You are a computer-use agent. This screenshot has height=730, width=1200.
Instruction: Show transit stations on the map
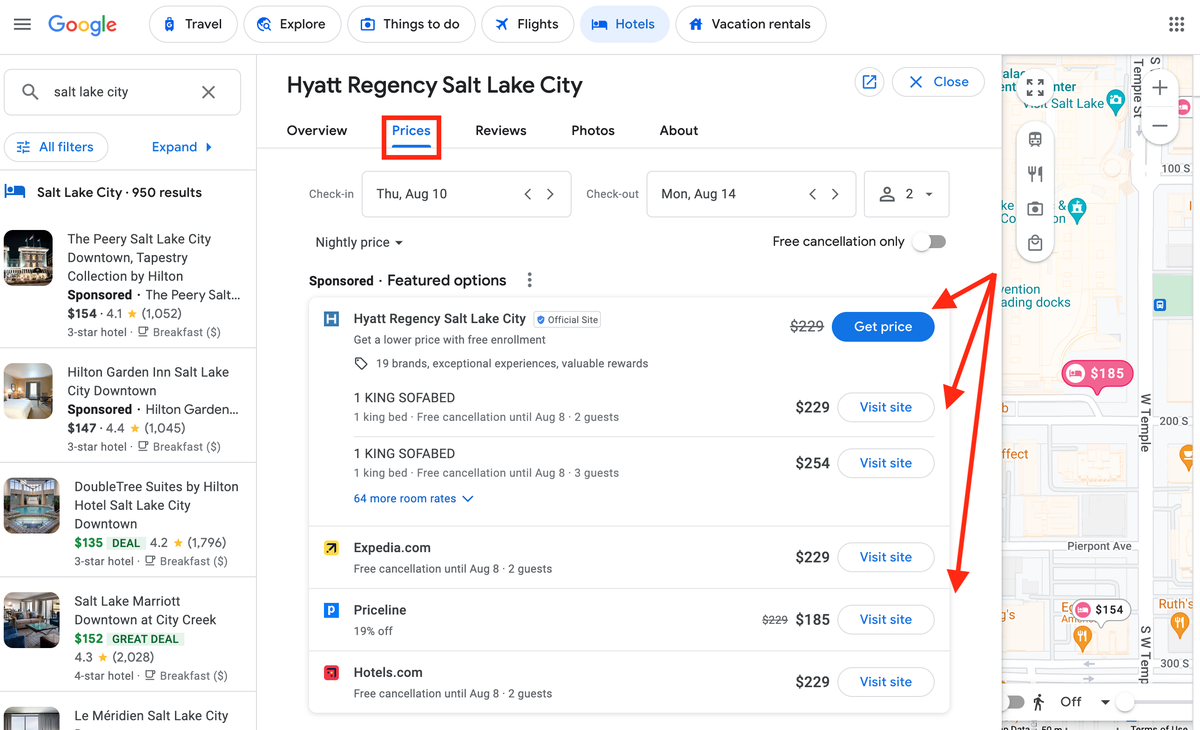[x=1035, y=140]
